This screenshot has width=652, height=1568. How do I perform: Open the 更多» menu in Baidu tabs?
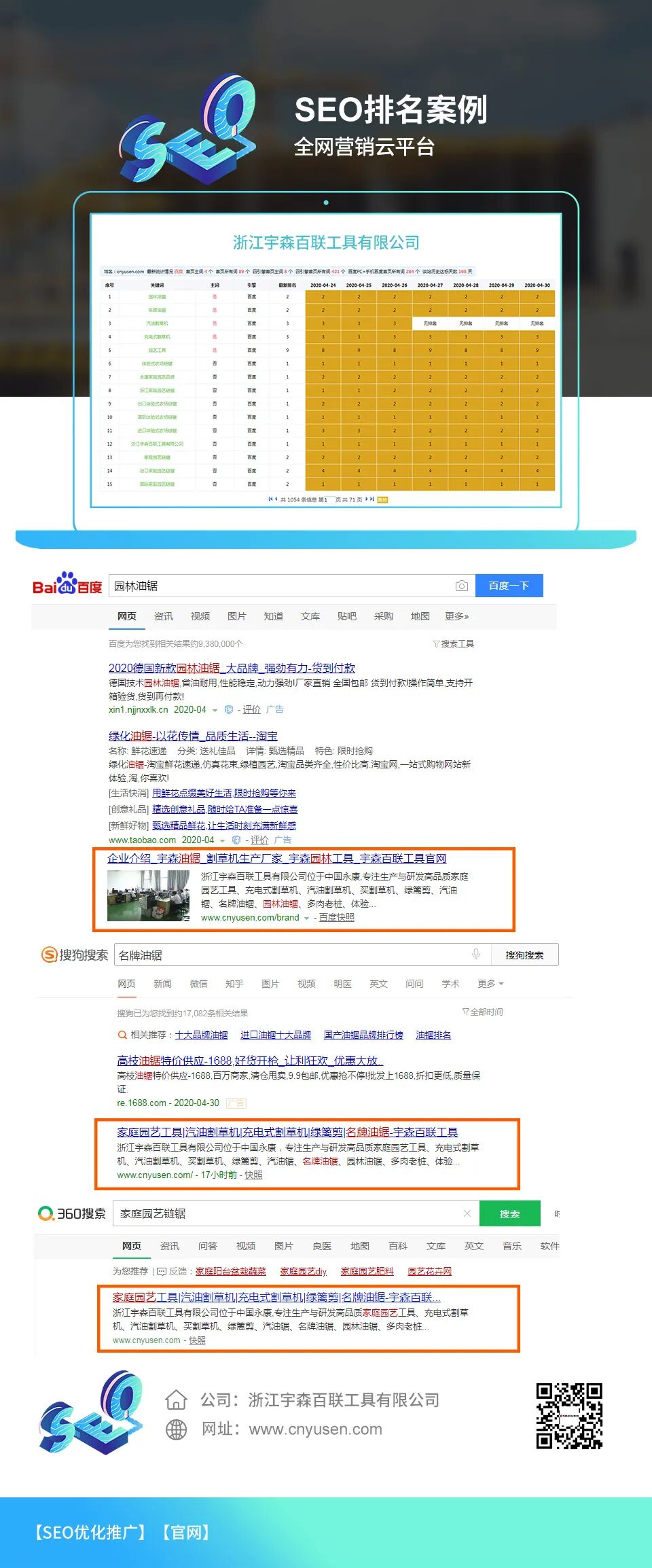(x=456, y=616)
